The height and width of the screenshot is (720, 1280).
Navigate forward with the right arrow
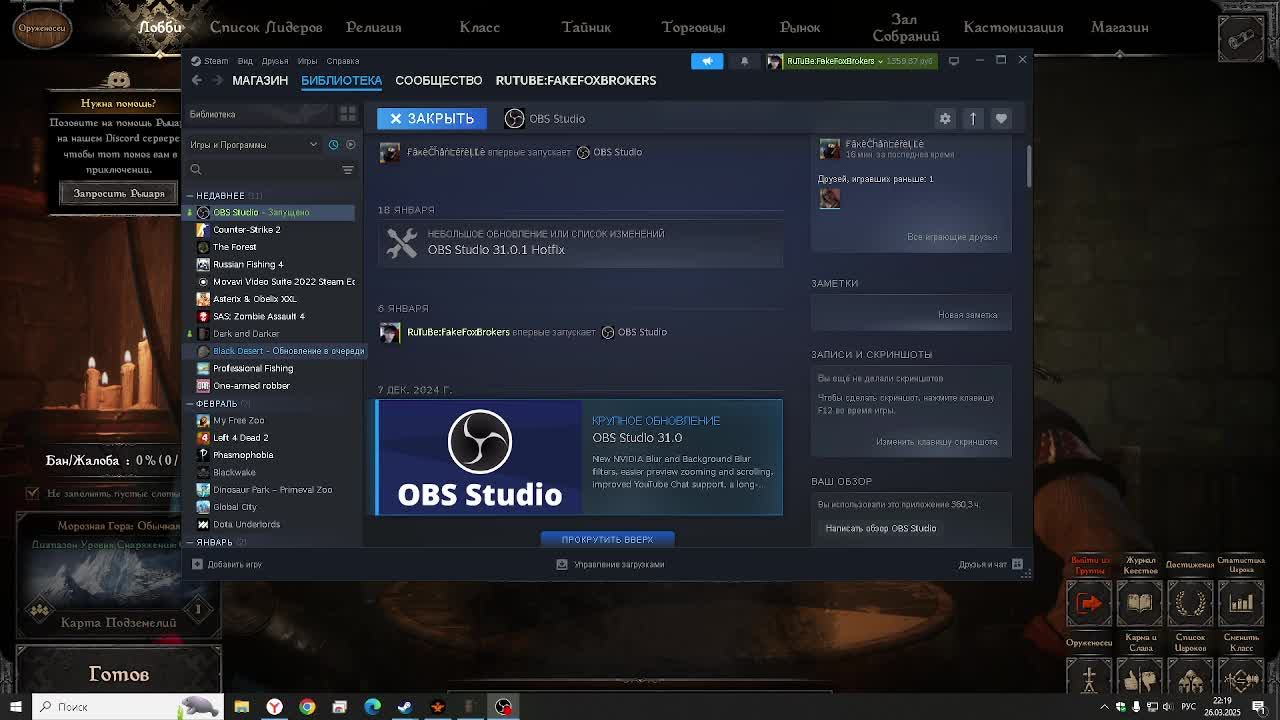click(x=217, y=80)
